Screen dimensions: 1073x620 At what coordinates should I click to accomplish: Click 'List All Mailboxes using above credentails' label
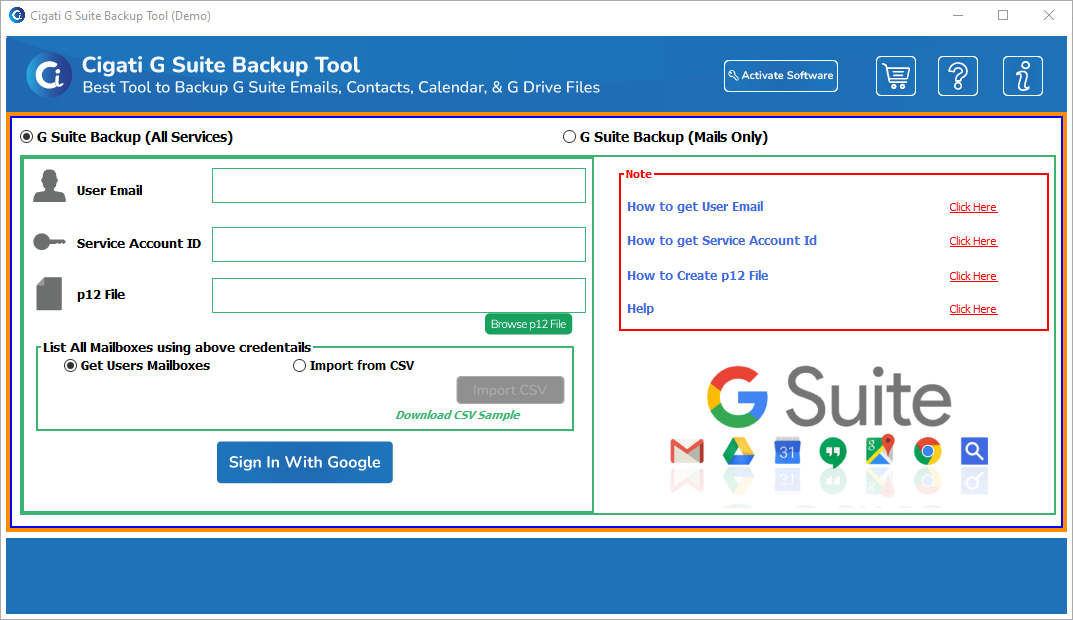coord(177,348)
